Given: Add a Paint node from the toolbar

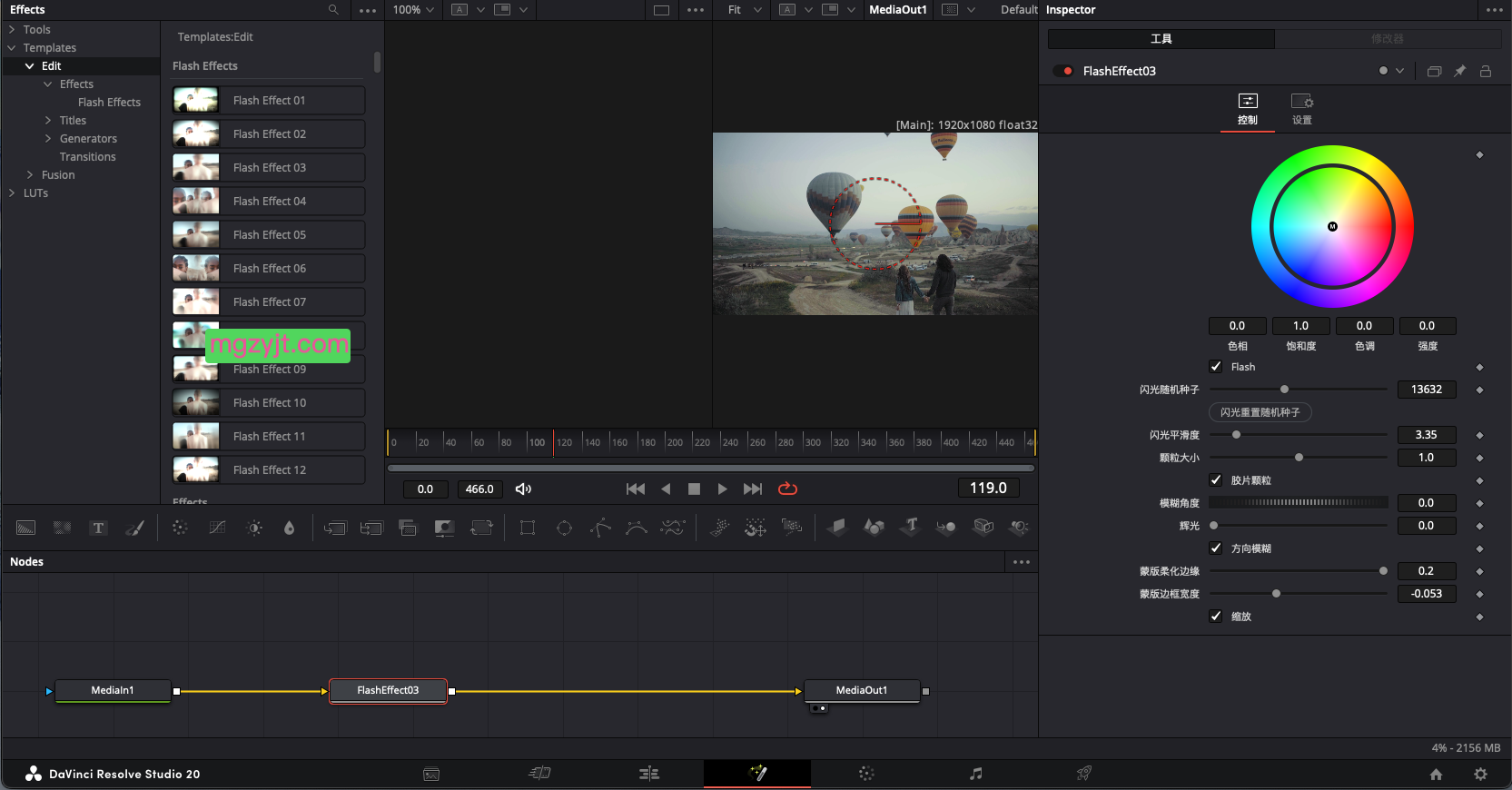Looking at the screenshot, I should coord(135,528).
